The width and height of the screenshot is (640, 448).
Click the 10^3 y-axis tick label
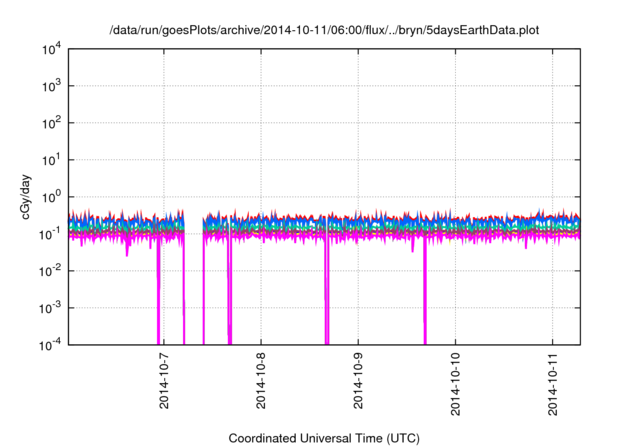click(x=51, y=86)
